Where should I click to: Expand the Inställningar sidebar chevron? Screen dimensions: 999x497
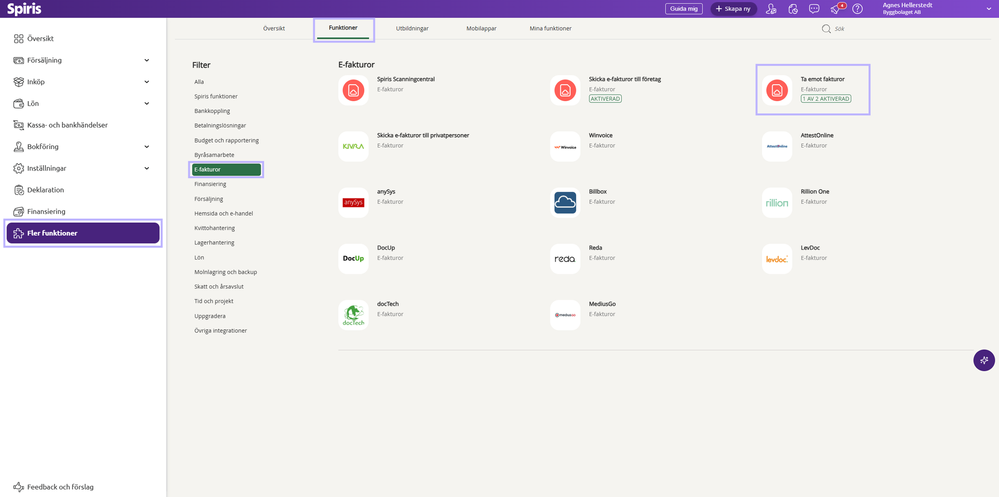tap(147, 168)
